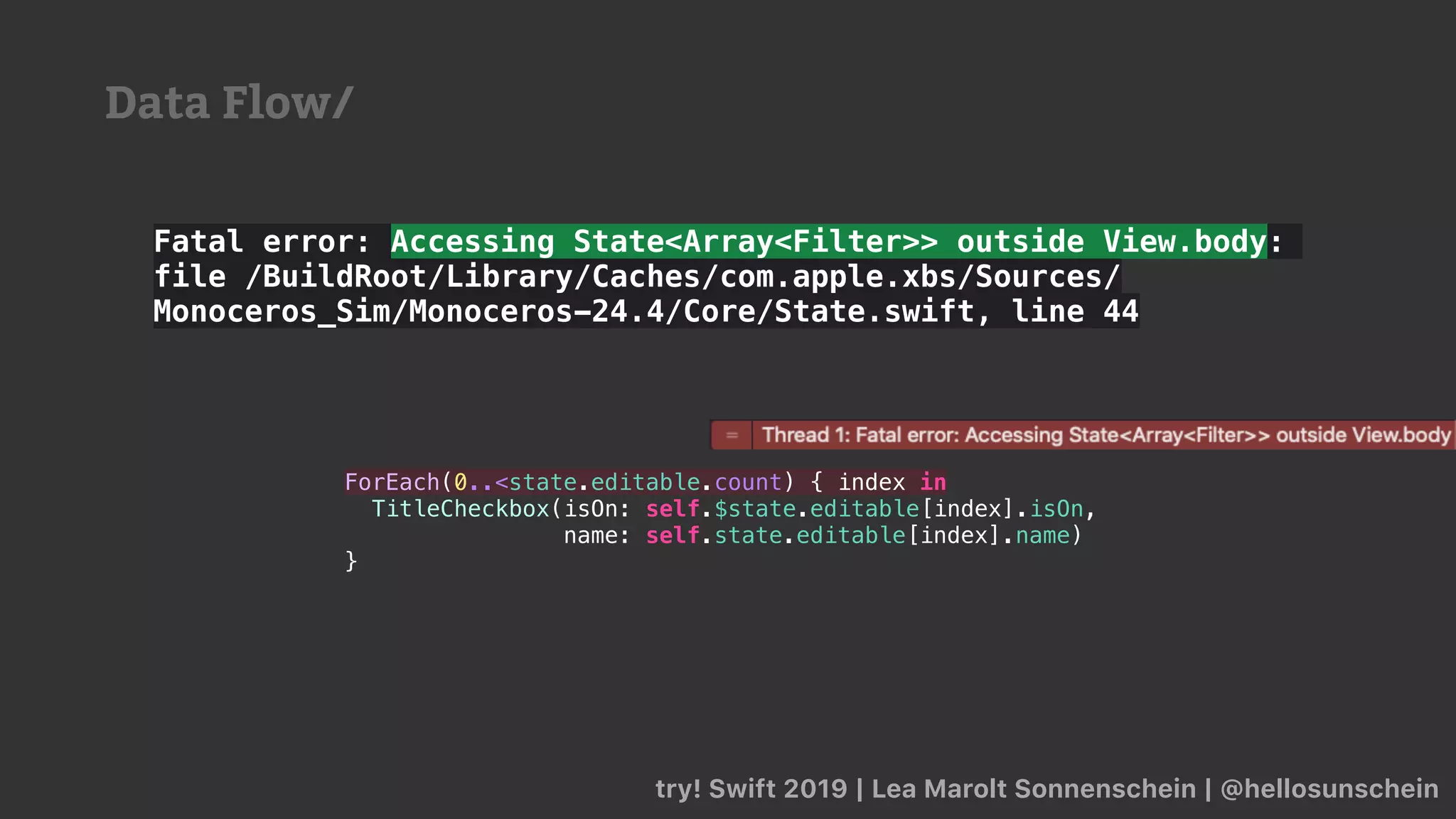Click 'index in' in the ForEach line
Image resolution: width=1456 pixels, height=819 pixels.
892,482
